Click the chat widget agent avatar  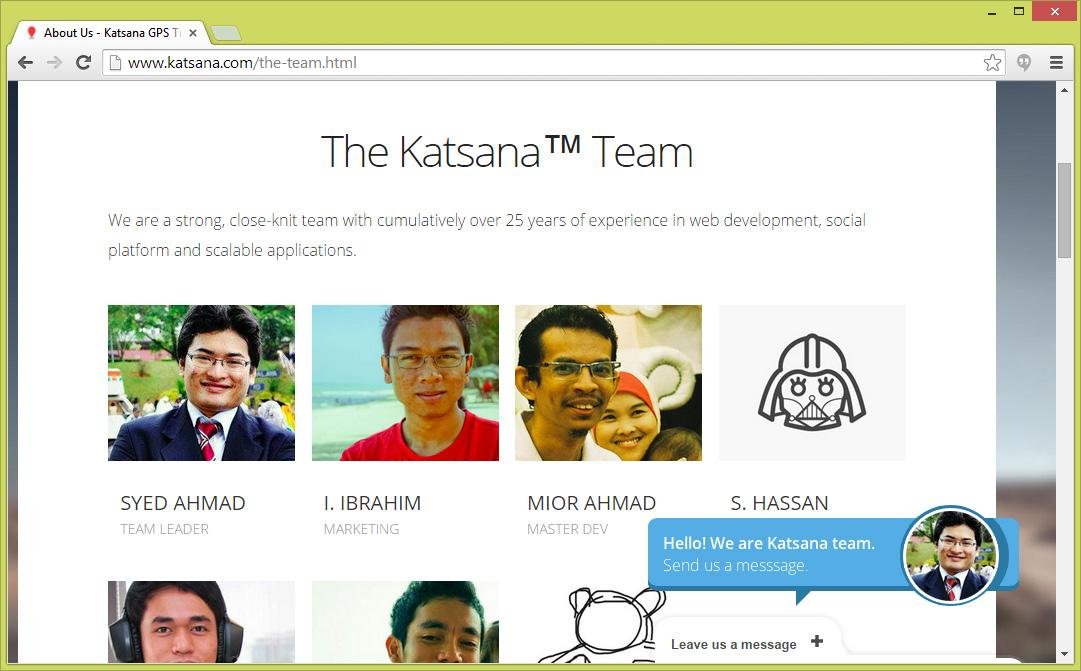click(x=951, y=556)
